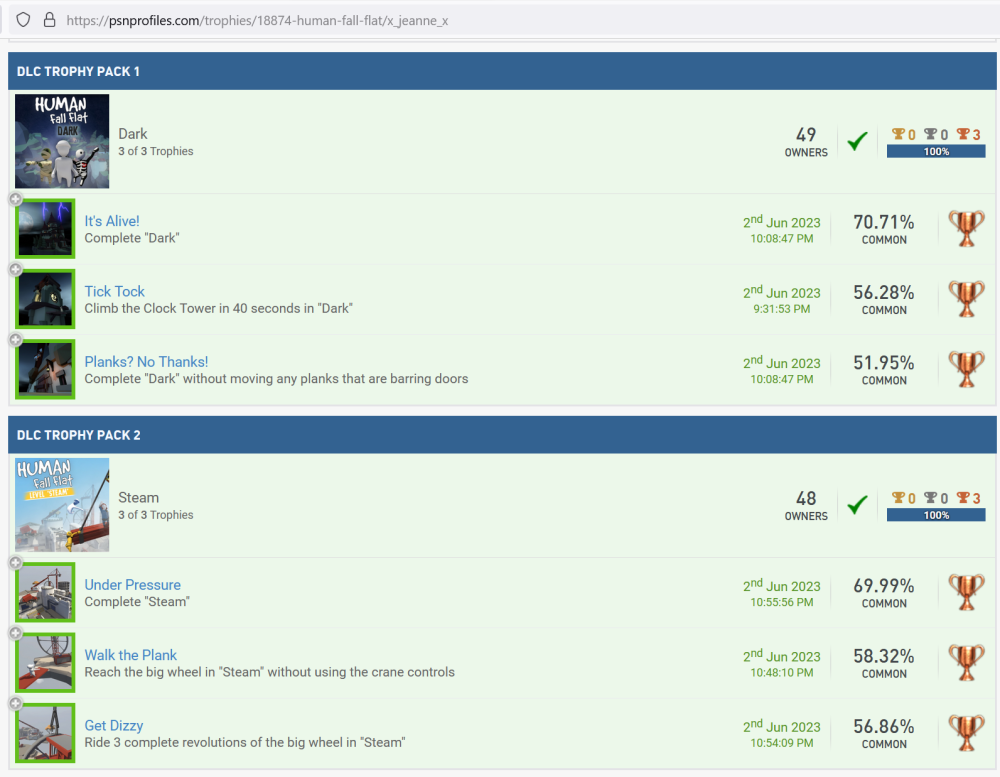Expand the plus icon on It's Alive!

[x=16, y=200]
